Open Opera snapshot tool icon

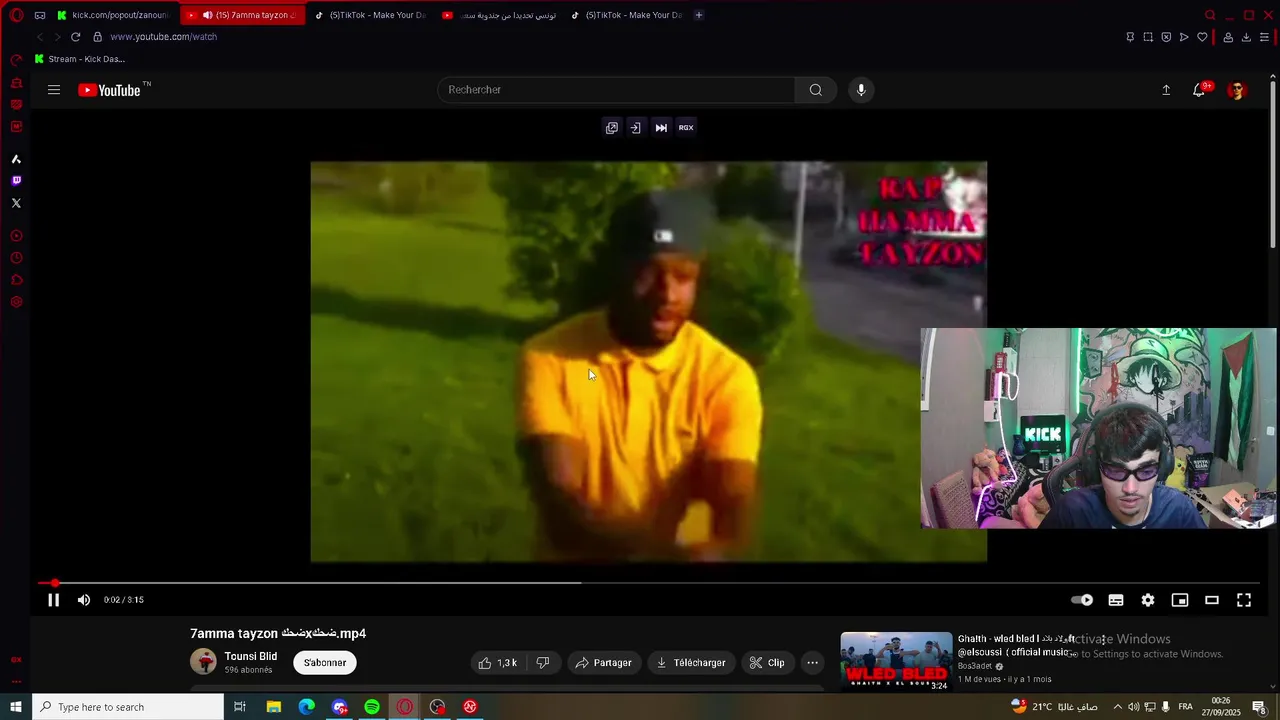point(1148,37)
